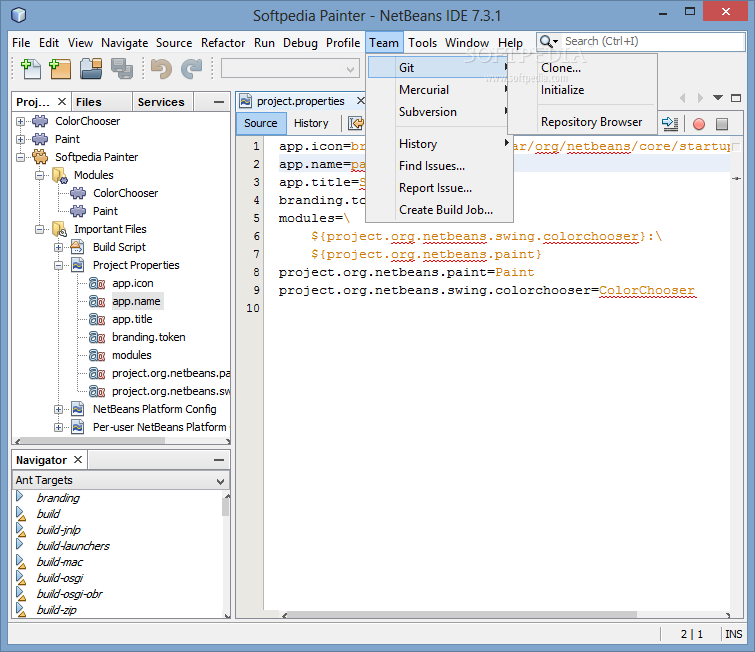Click the INS insert mode indicator

coord(733,634)
